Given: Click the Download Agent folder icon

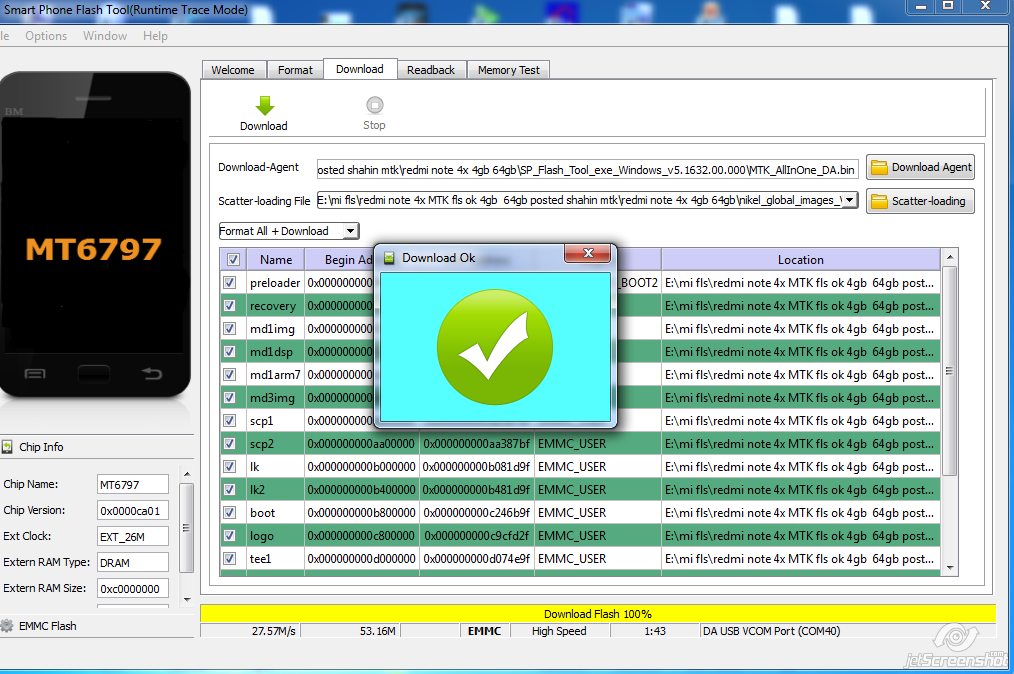Looking at the screenshot, I should (x=879, y=168).
